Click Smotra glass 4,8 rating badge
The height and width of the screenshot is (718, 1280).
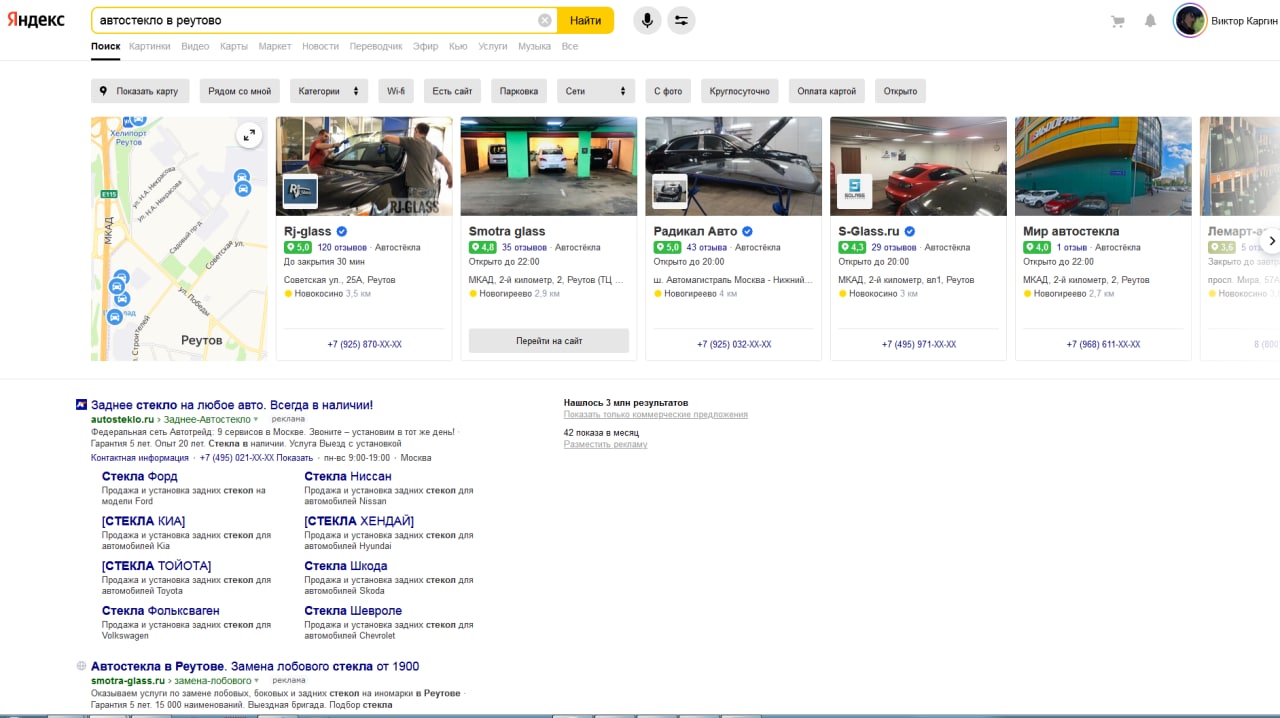pos(482,247)
